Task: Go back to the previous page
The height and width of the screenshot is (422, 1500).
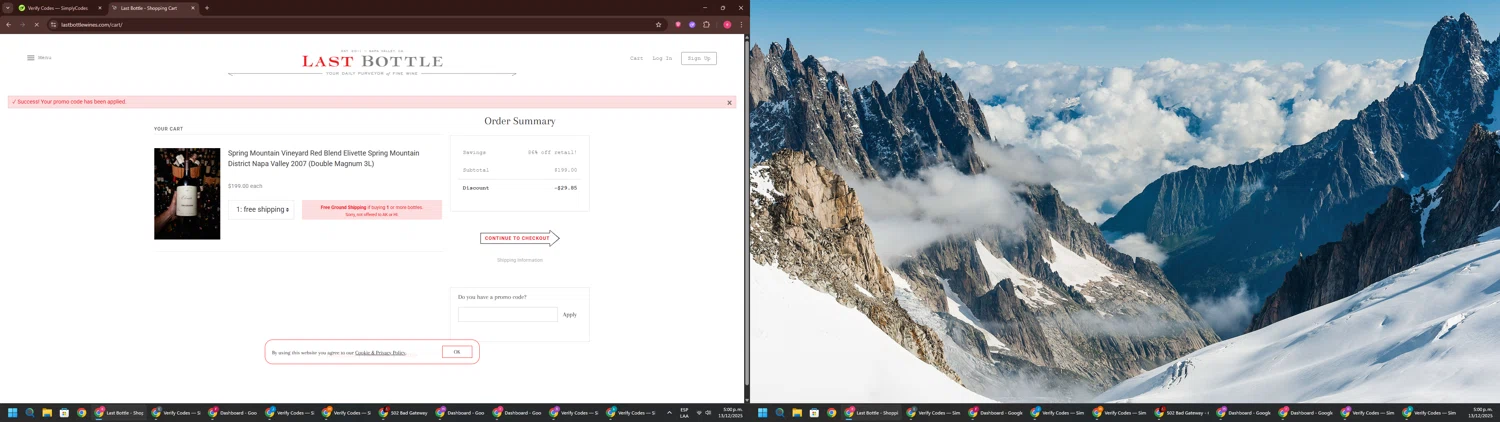Action: (9, 24)
